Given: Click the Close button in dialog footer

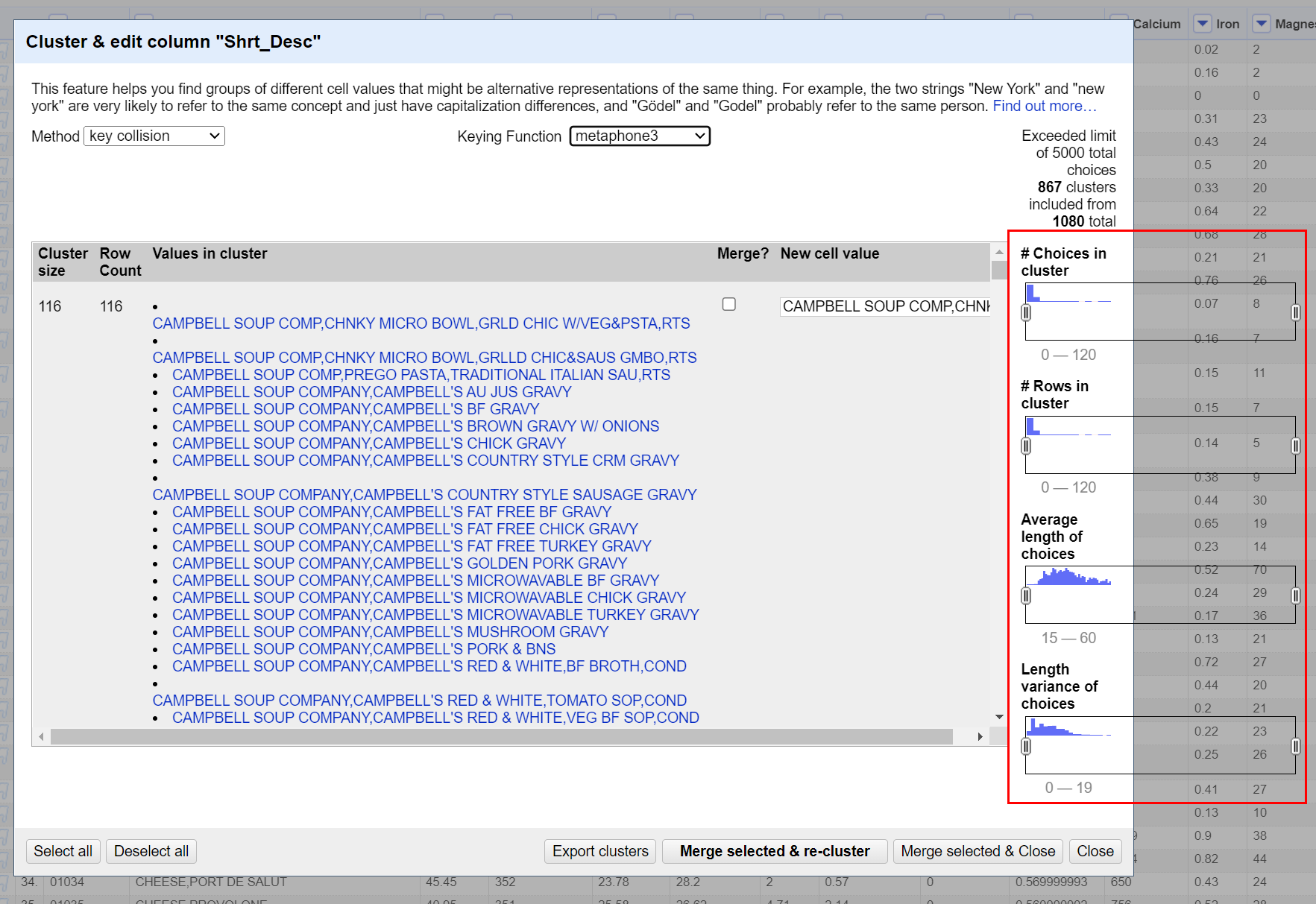Looking at the screenshot, I should coord(1095,851).
